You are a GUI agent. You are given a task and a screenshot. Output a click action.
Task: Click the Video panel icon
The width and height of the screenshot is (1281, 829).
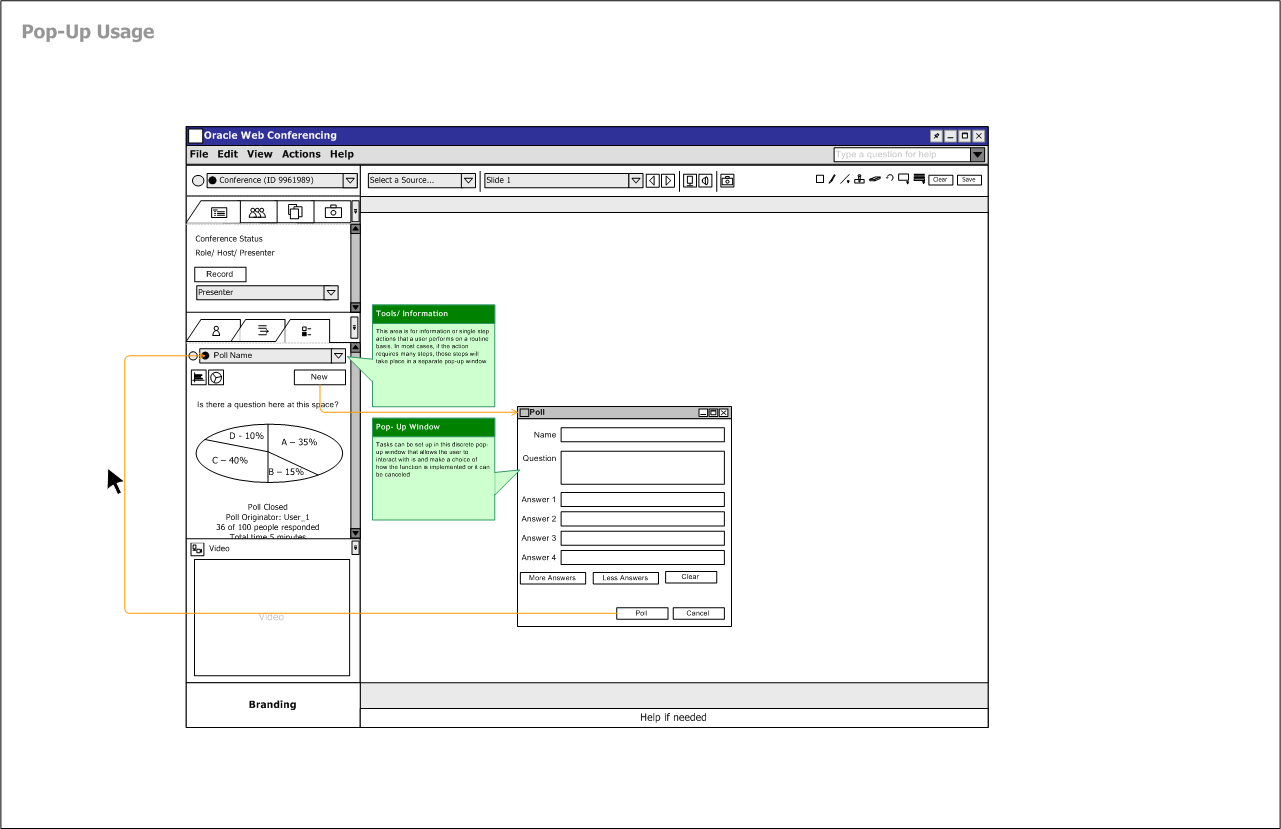click(198, 548)
